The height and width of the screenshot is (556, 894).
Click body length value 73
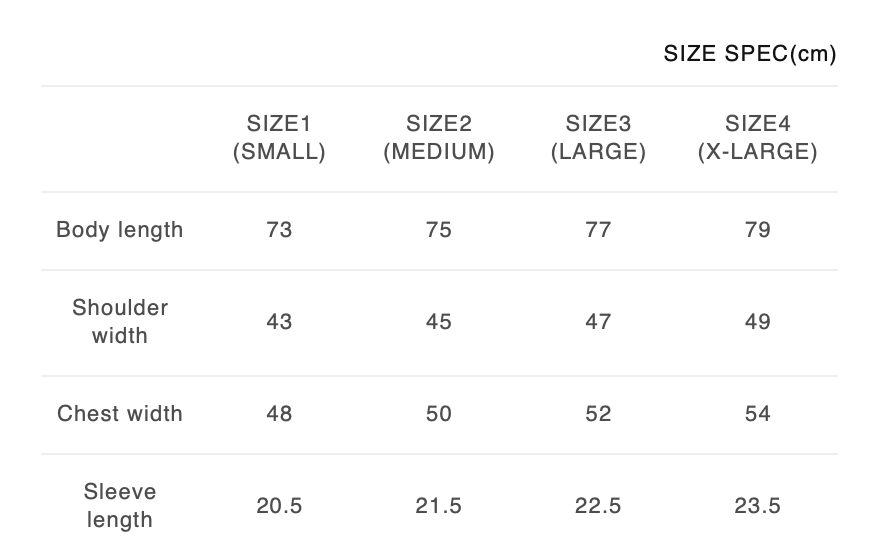pyautogui.click(x=279, y=230)
